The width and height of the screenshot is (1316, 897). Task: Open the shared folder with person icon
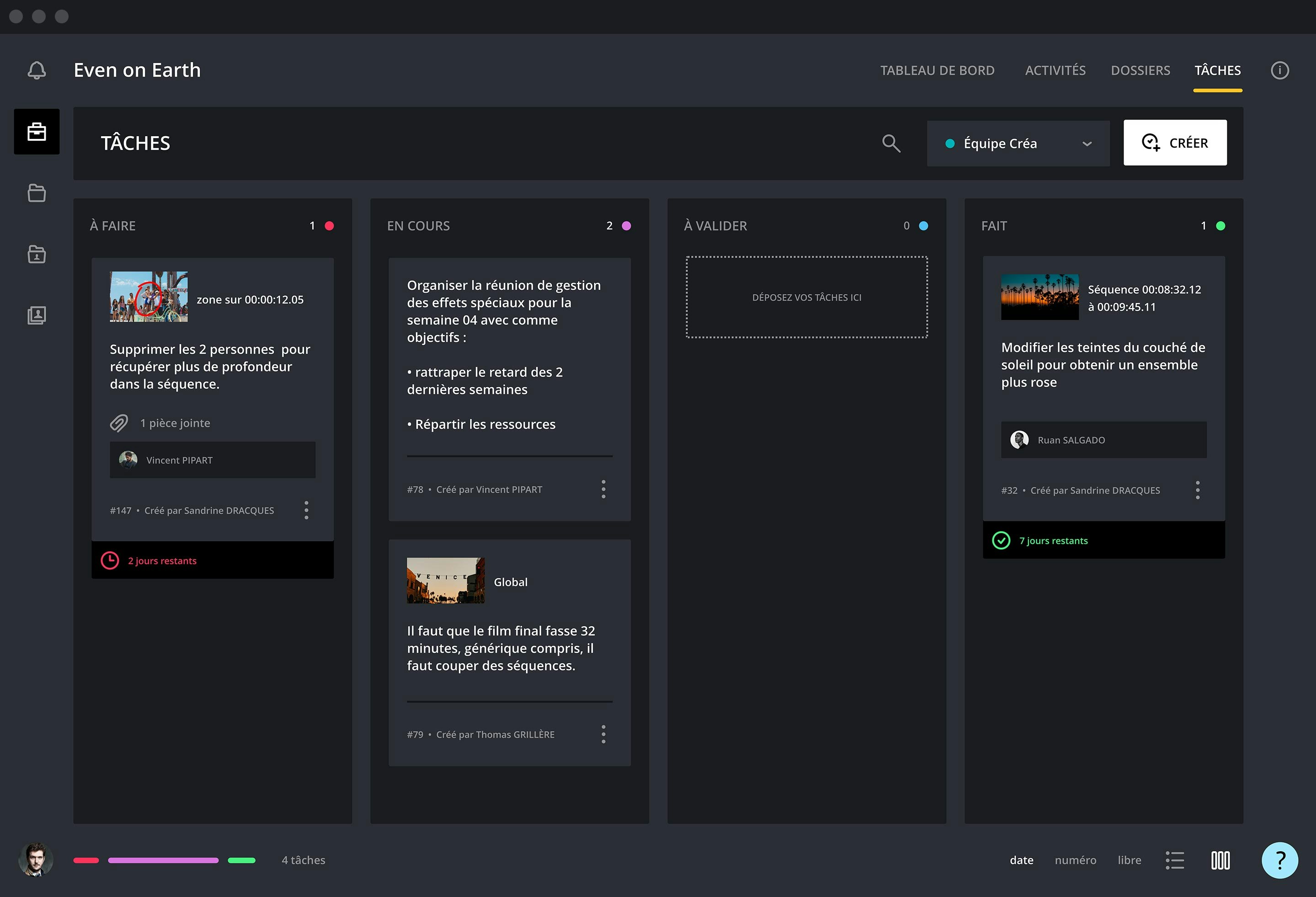point(37,254)
